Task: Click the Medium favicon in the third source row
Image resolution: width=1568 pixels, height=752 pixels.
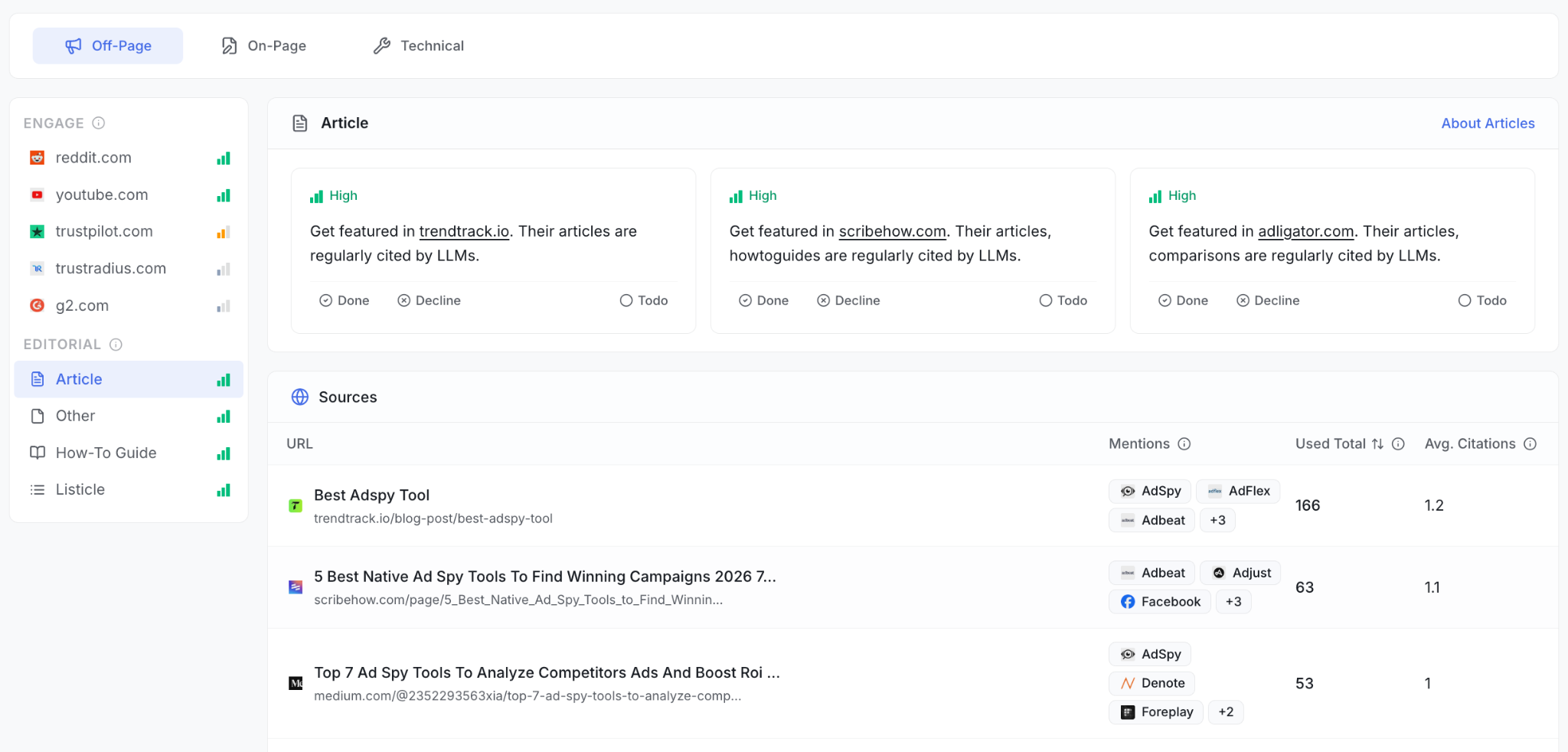Action: (x=296, y=683)
